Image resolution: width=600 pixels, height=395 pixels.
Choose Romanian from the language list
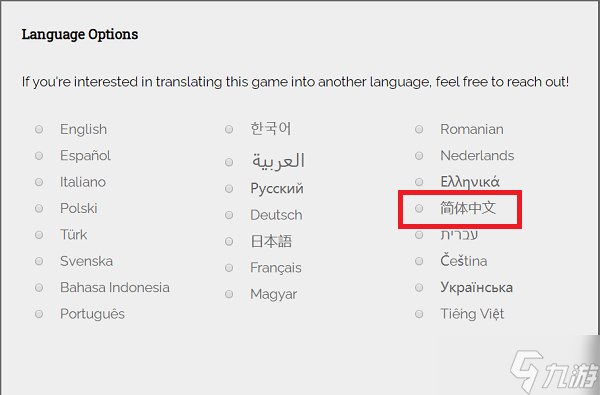(x=419, y=129)
